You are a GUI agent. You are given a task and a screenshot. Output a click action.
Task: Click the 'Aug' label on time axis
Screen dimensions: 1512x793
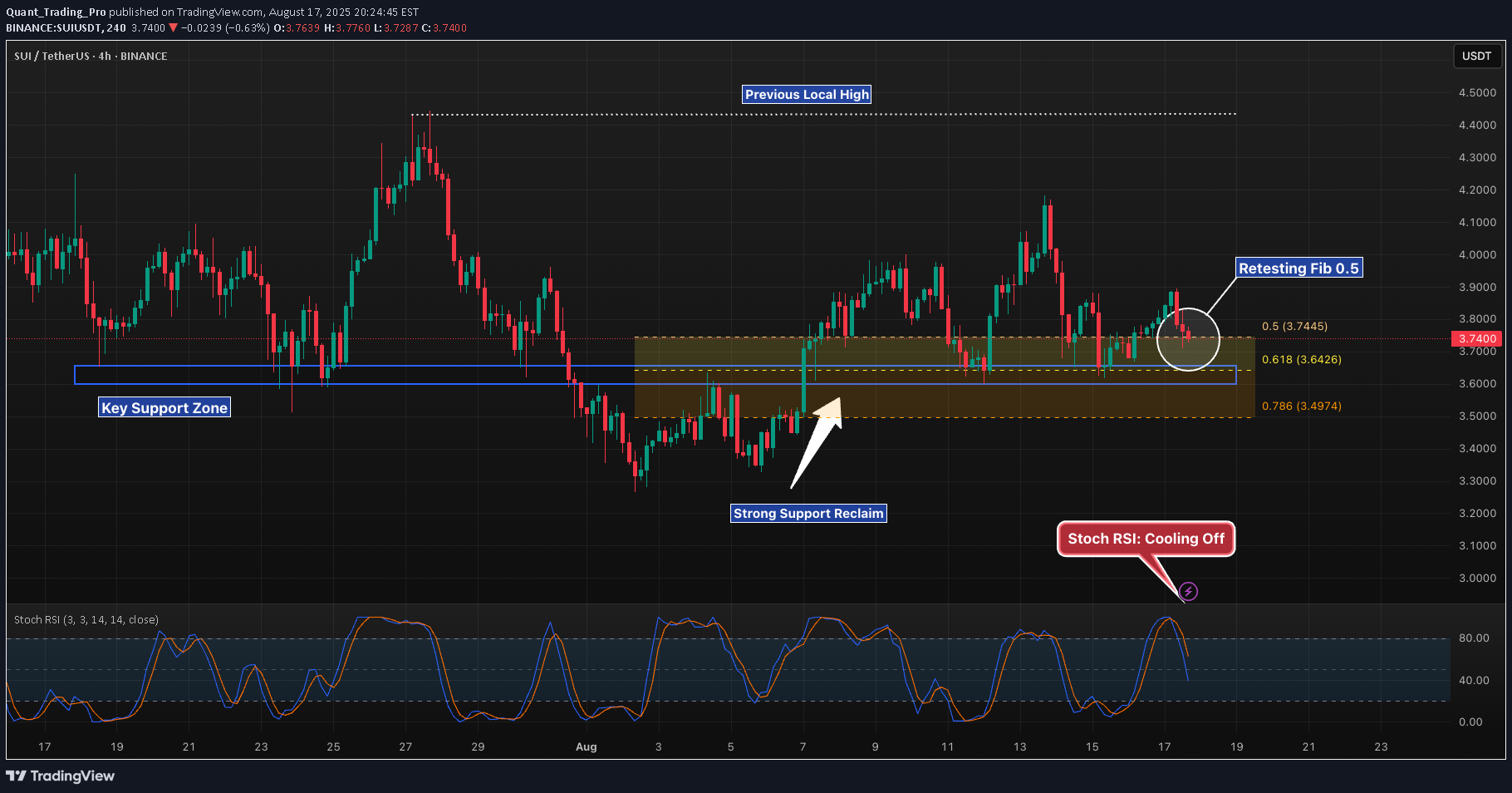(x=586, y=746)
